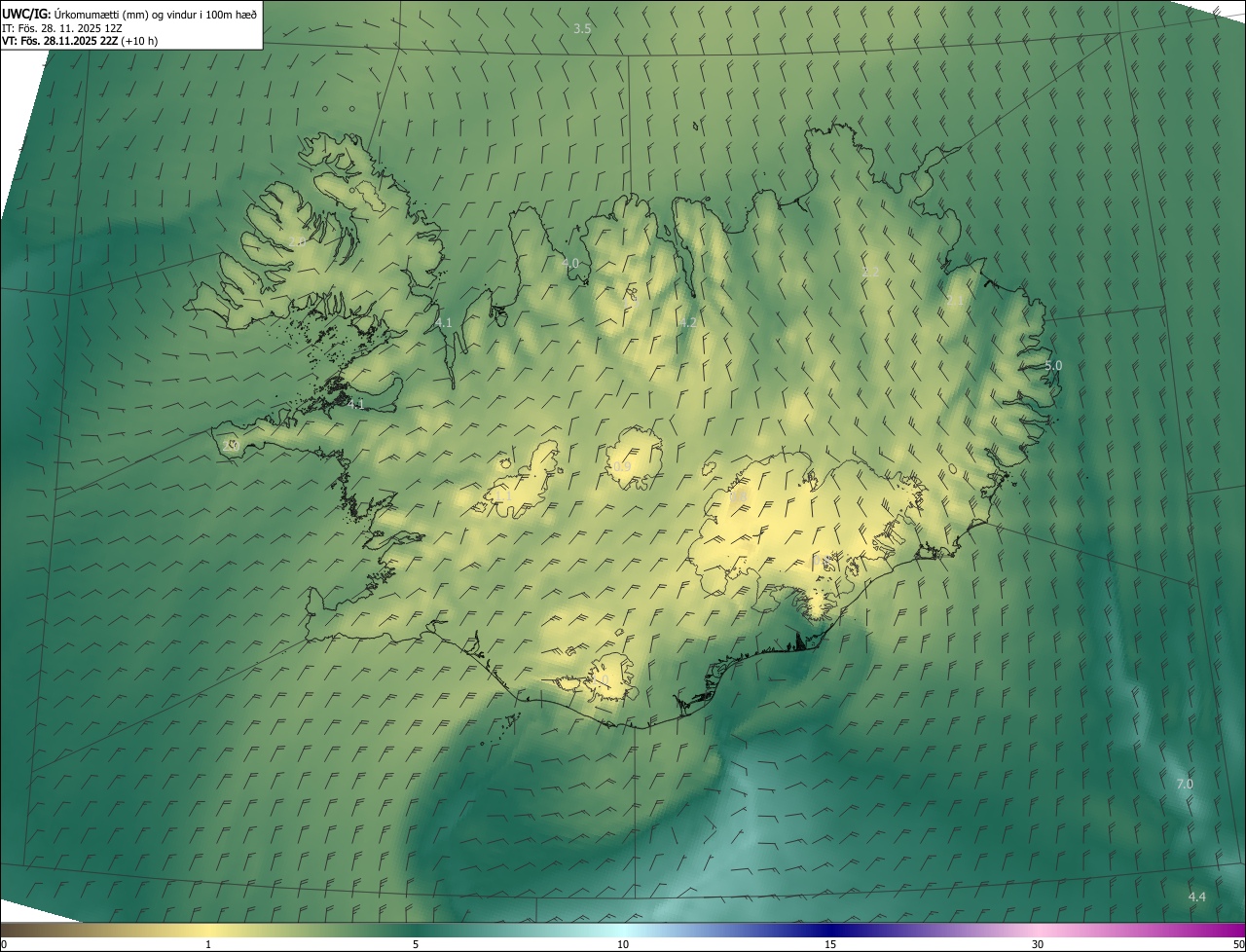Click the 0.9 label on Hofsjökull glacier
Image resolution: width=1246 pixels, height=952 pixels.
click(622, 467)
